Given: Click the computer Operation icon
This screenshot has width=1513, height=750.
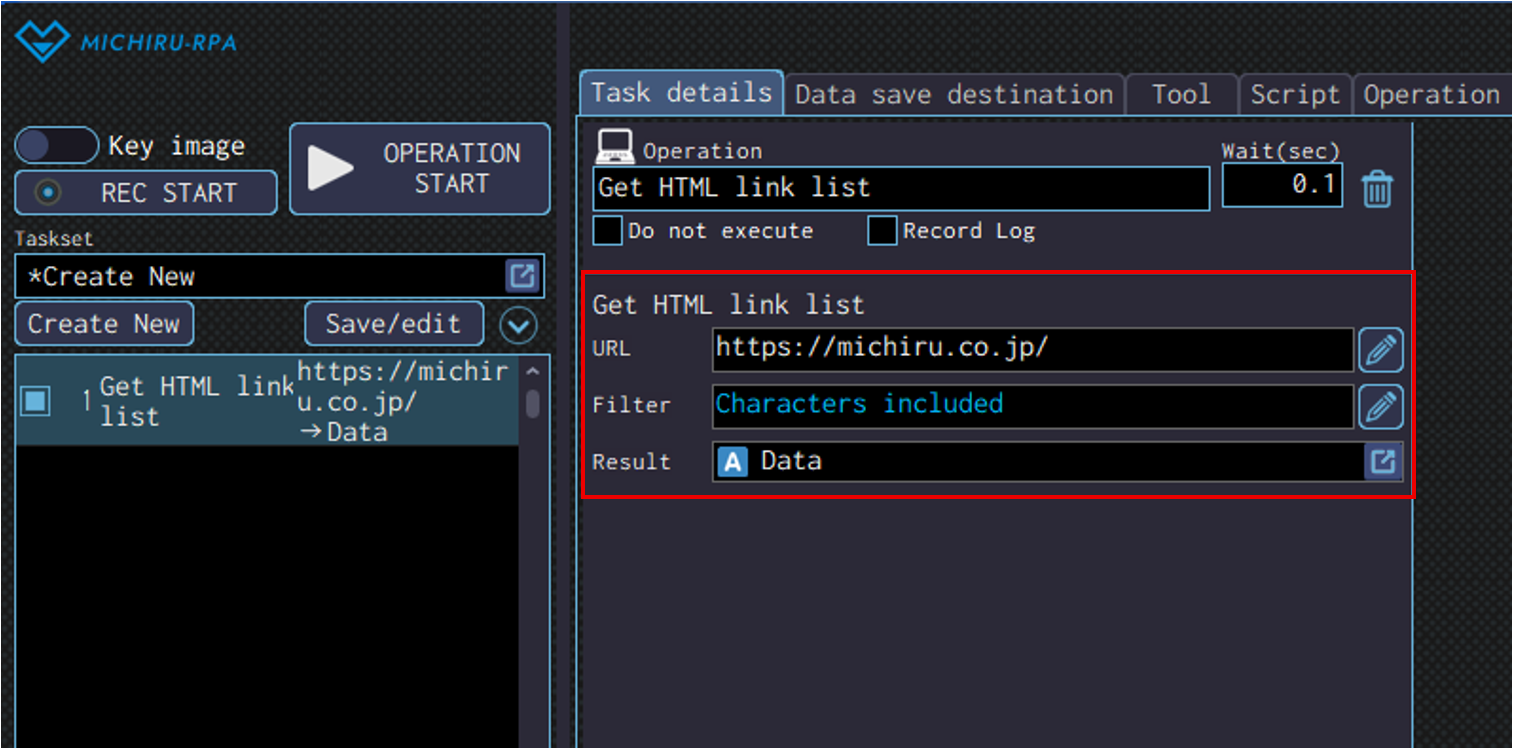Looking at the screenshot, I should pos(614,148).
